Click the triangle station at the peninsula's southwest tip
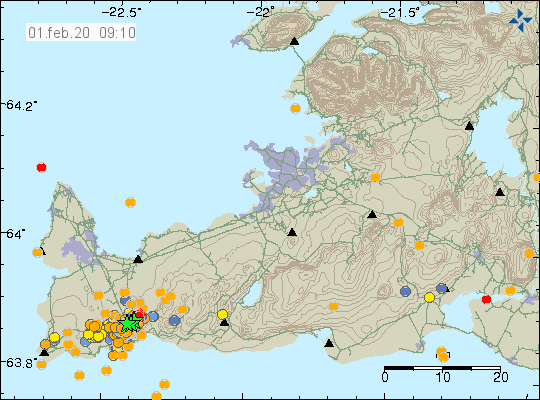 (x=44, y=352)
